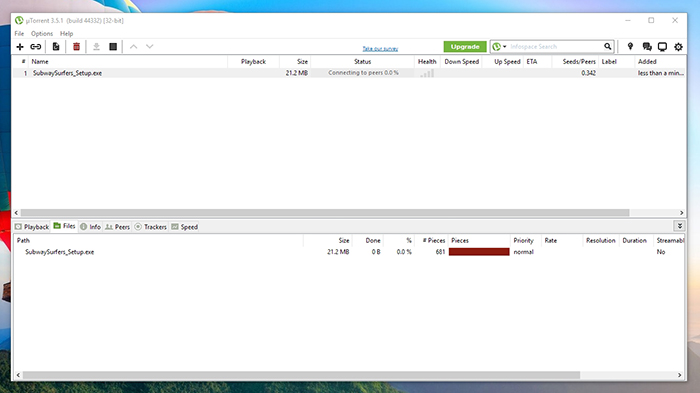
Task: Click the chat bubbles icon in toolbar
Action: pos(647,46)
